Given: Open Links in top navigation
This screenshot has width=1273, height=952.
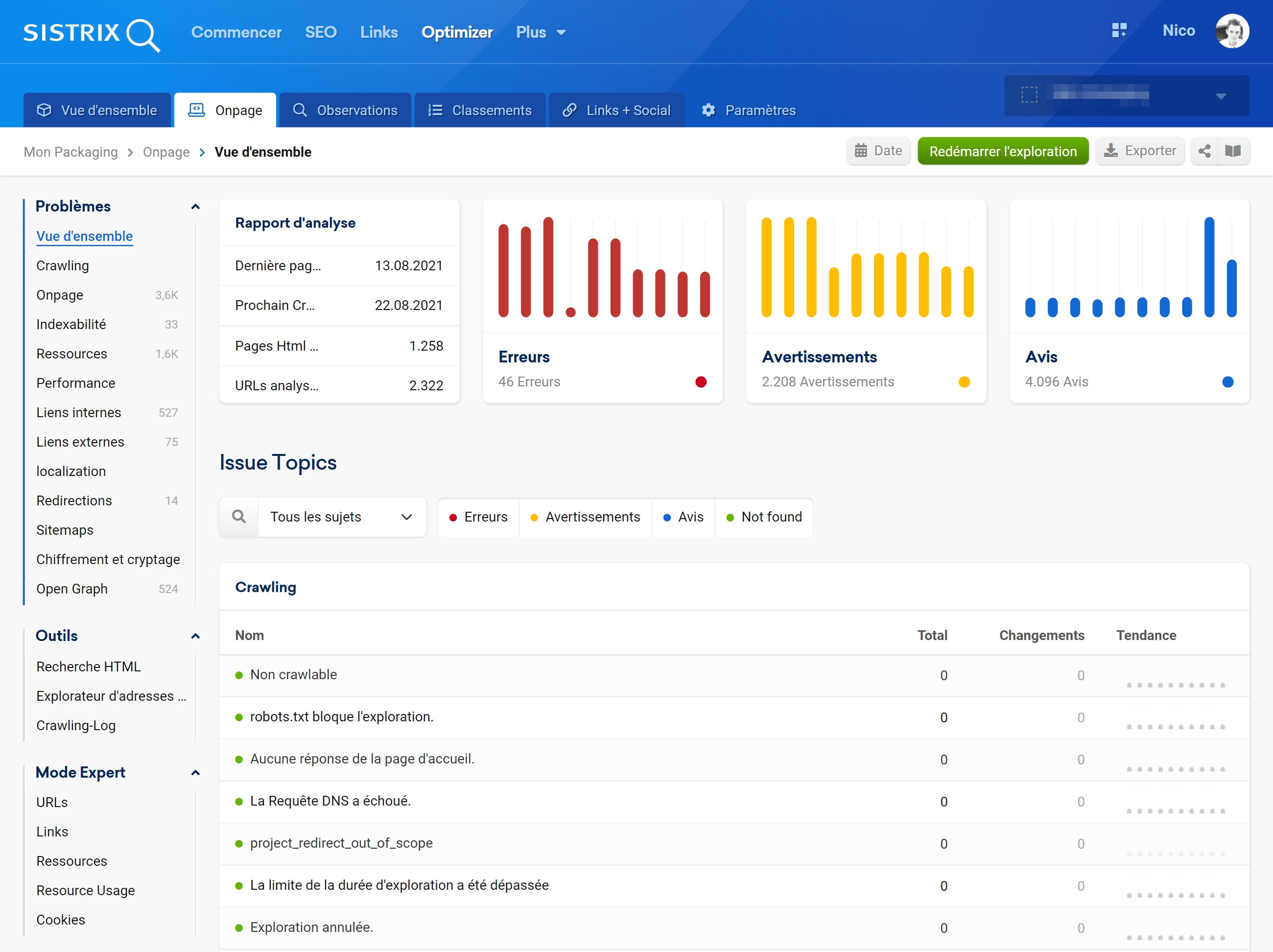Looking at the screenshot, I should pos(378,32).
